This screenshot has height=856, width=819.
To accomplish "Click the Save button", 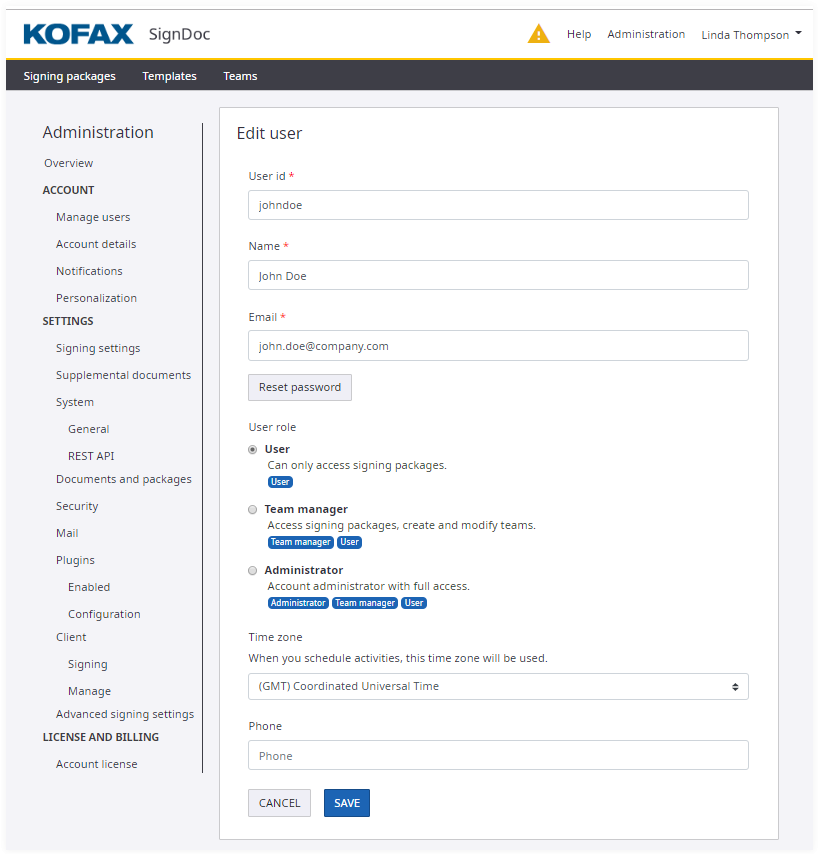I will [346, 803].
